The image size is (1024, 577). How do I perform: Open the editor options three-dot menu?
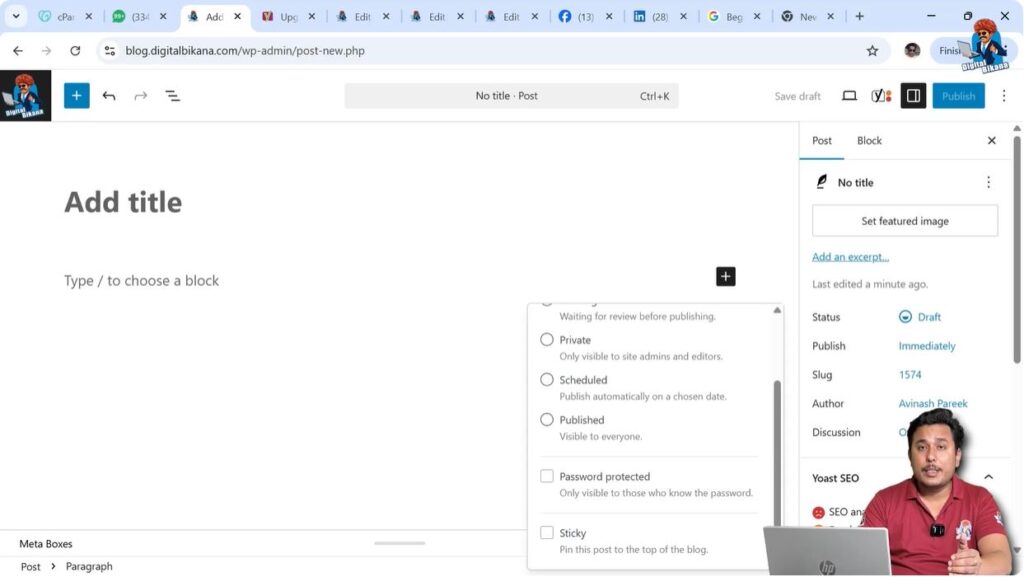(1004, 96)
